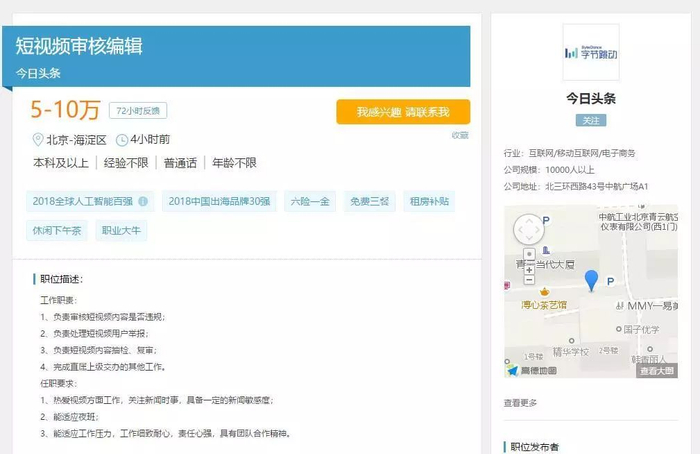
Task: Click the 精华学校 label on map
Action: pos(571,352)
